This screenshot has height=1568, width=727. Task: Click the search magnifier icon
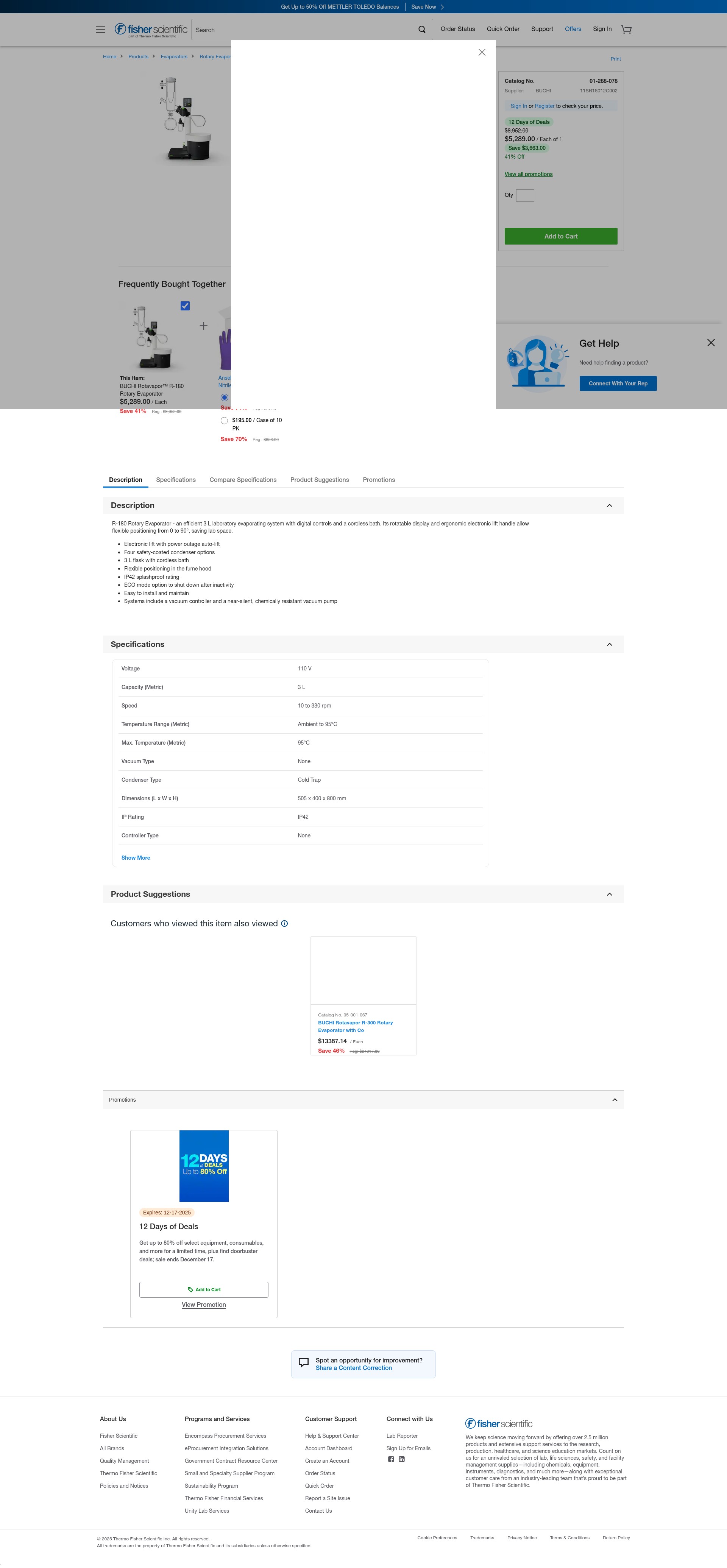[x=422, y=30]
